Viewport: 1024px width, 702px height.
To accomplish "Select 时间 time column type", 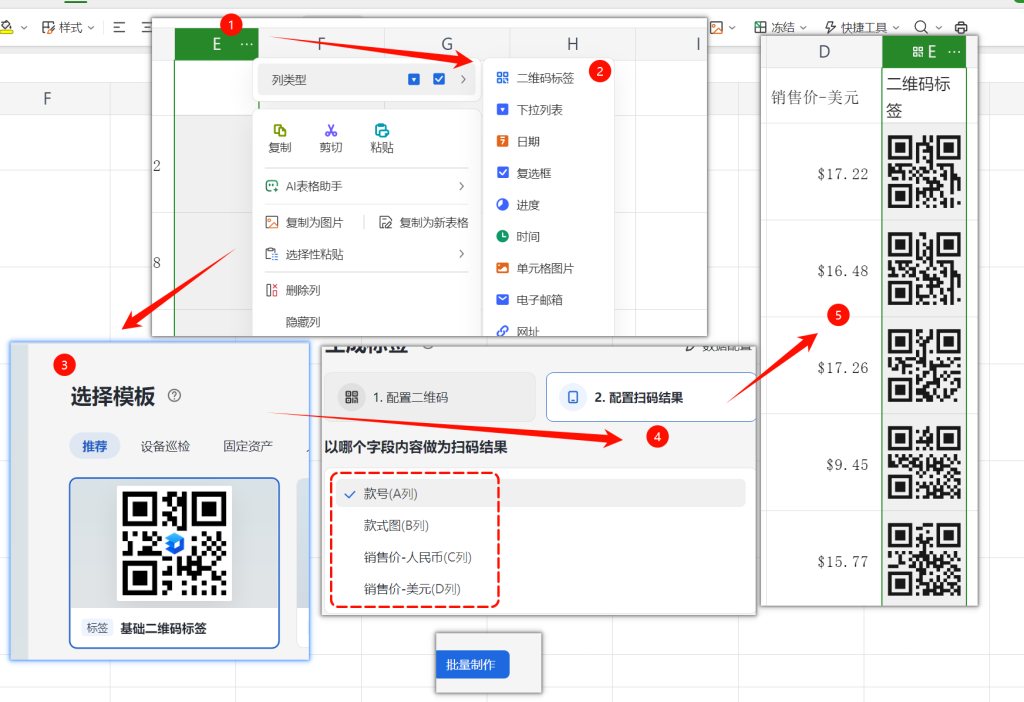I will (x=519, y=236).
